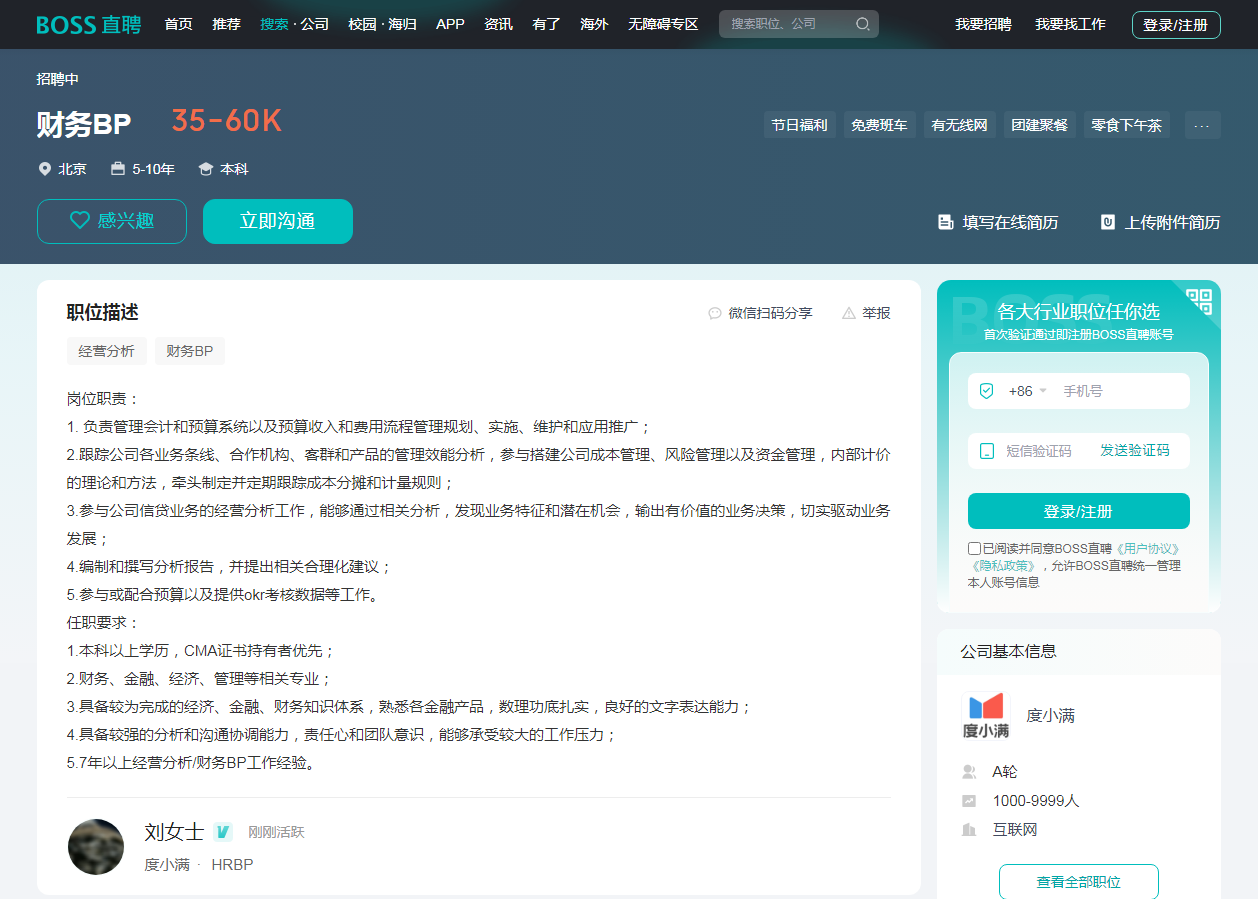Click 上传附件简历 link text

point(1172,222)
